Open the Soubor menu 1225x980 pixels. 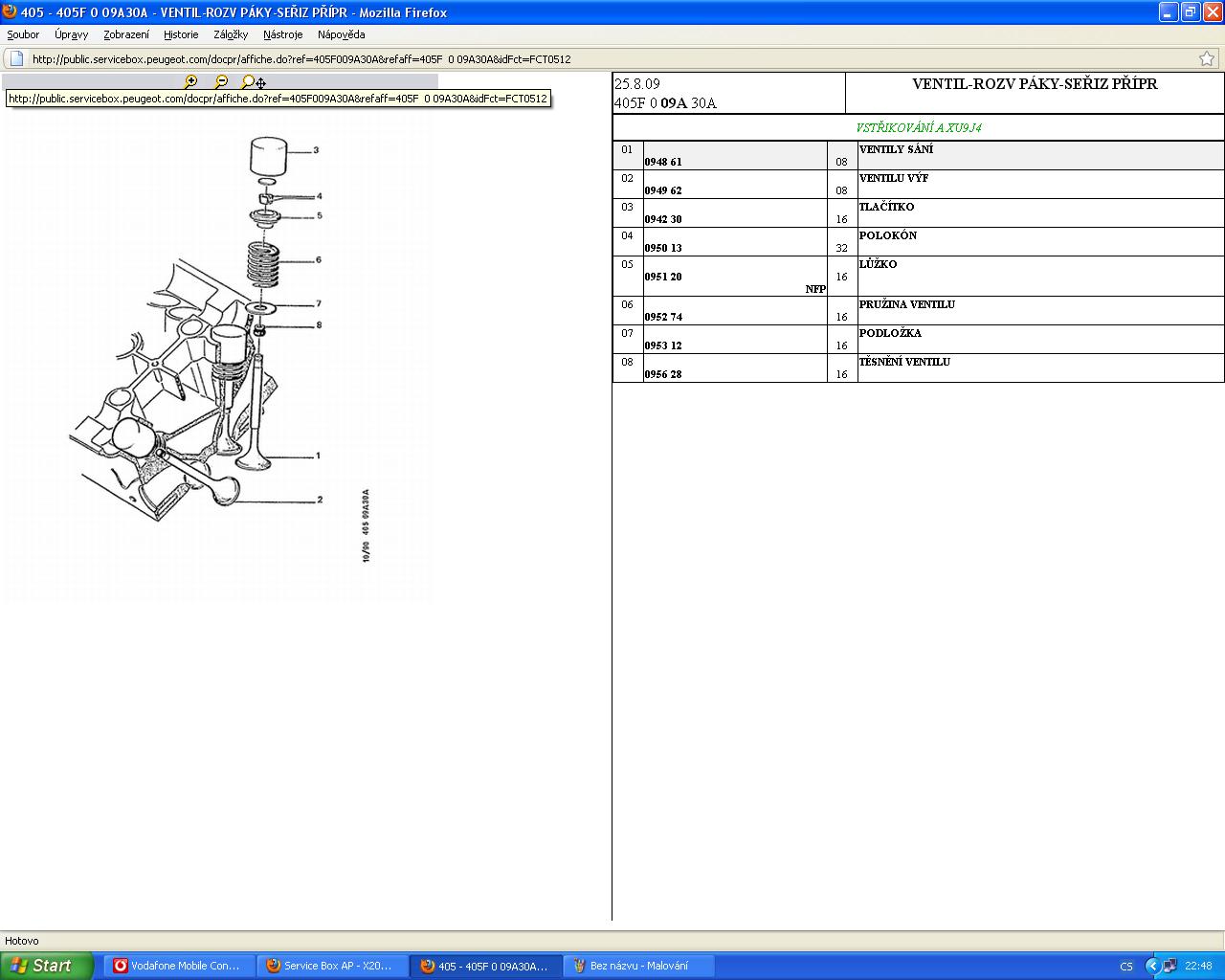[23, 34]
